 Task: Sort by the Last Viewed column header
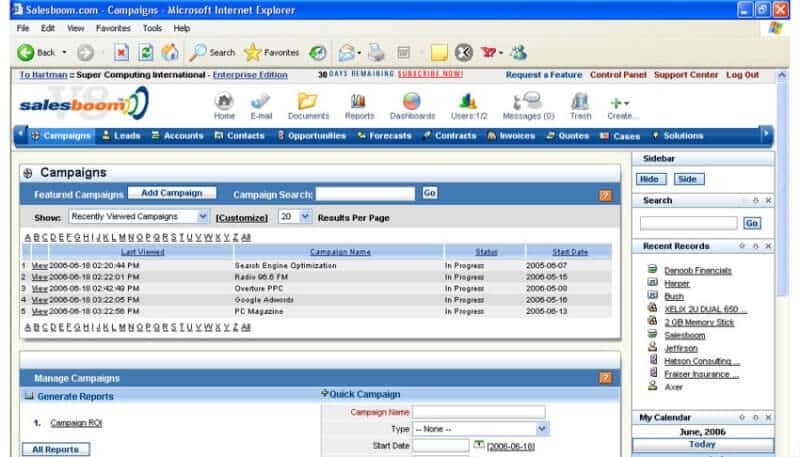142,252
